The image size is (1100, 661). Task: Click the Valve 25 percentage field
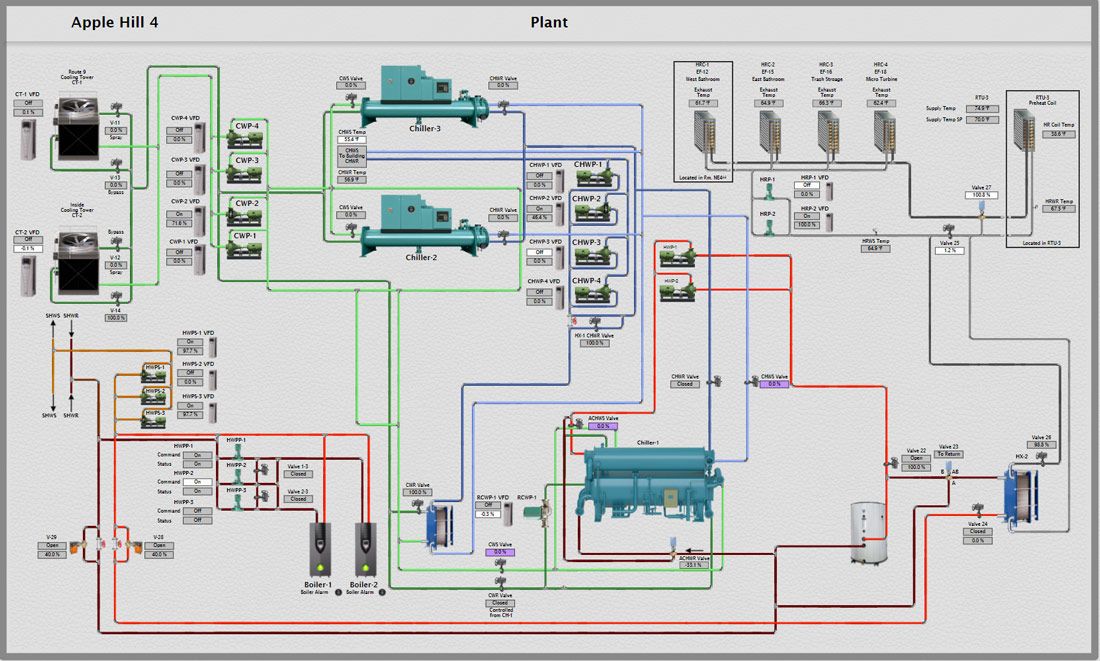click(949, 250)
